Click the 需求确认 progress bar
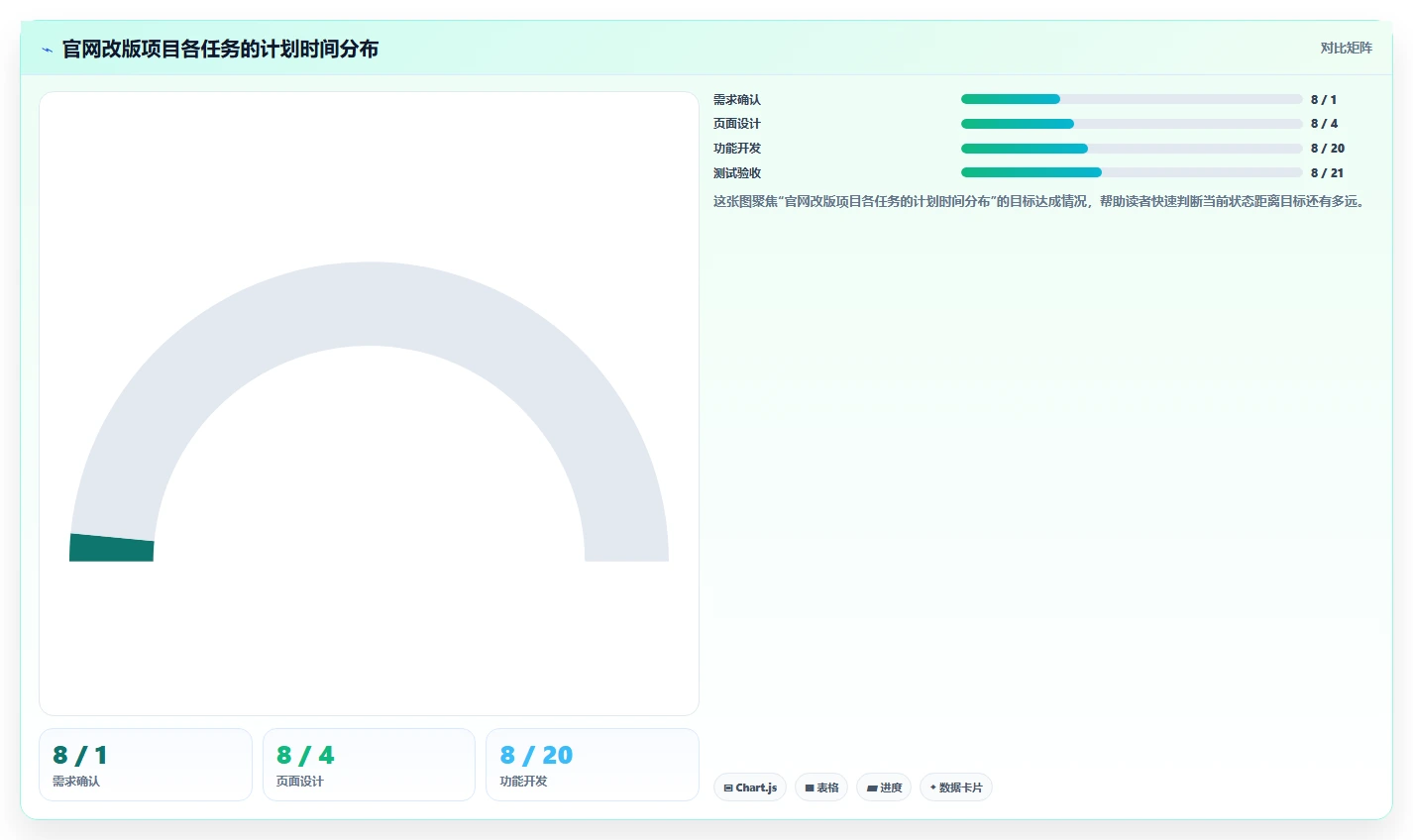This screenshot has width=1413, height=840. pos(1132,99)
